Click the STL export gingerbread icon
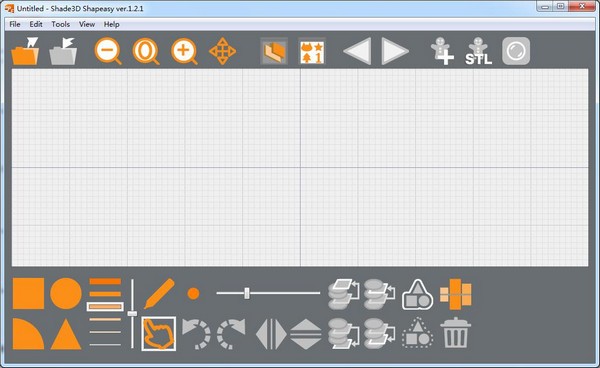This screenshot has width=600, height=368. coord(478,51)
